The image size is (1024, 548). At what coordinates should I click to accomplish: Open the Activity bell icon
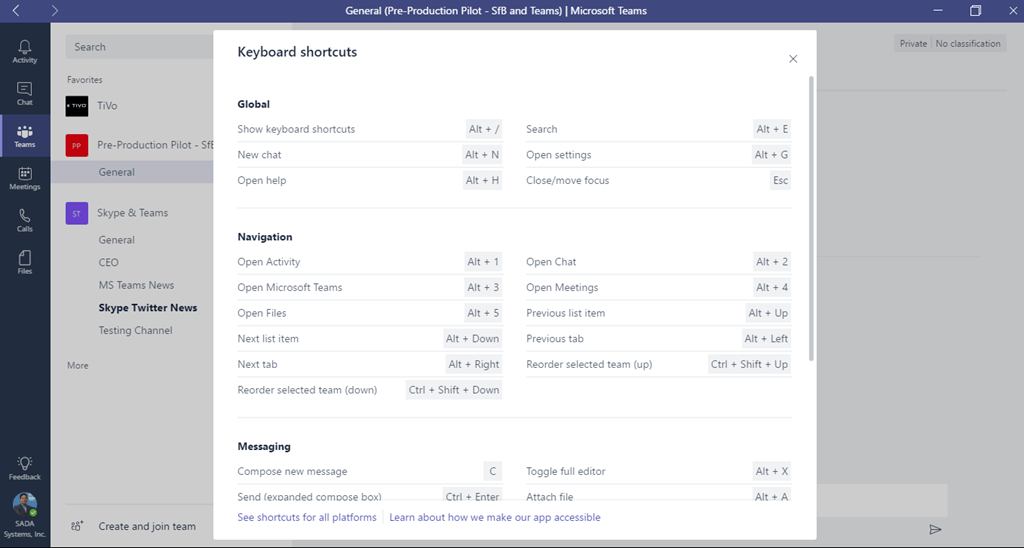(25, 46)
